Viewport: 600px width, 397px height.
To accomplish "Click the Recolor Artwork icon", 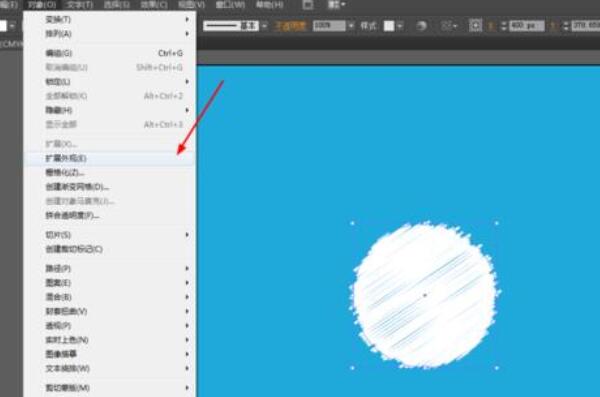I will tap(421, 26).
